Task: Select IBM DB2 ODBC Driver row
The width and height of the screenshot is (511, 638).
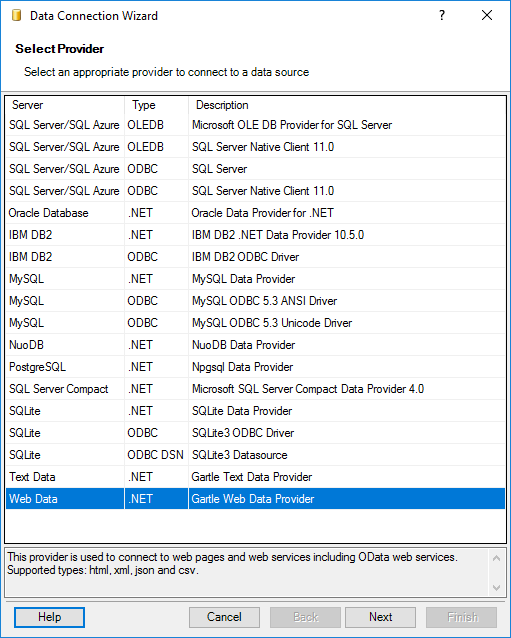Action: 256,257
